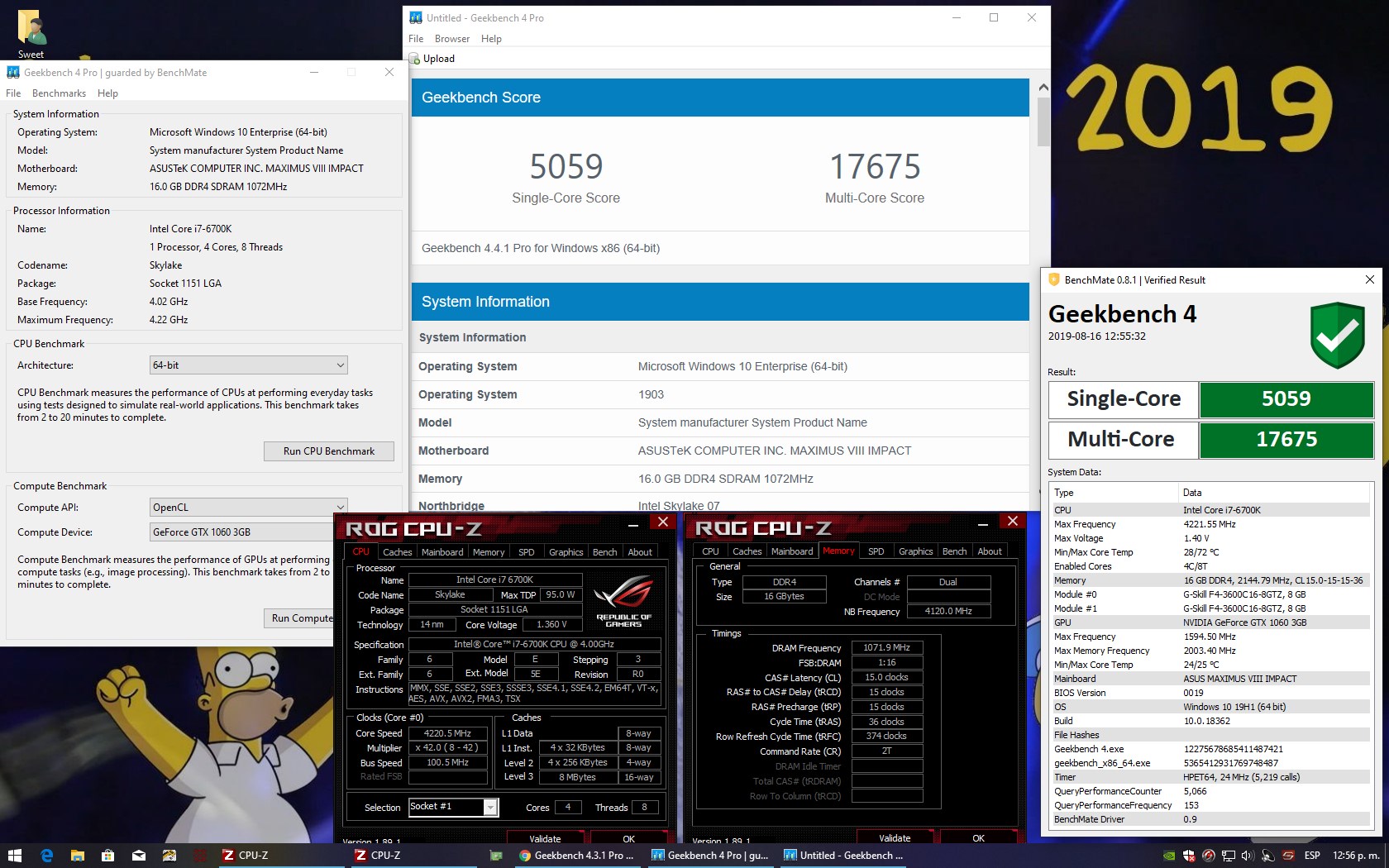Open the Compute Device GeForce GTX dropdown
1389x868 pixels.
coord(241,532)
